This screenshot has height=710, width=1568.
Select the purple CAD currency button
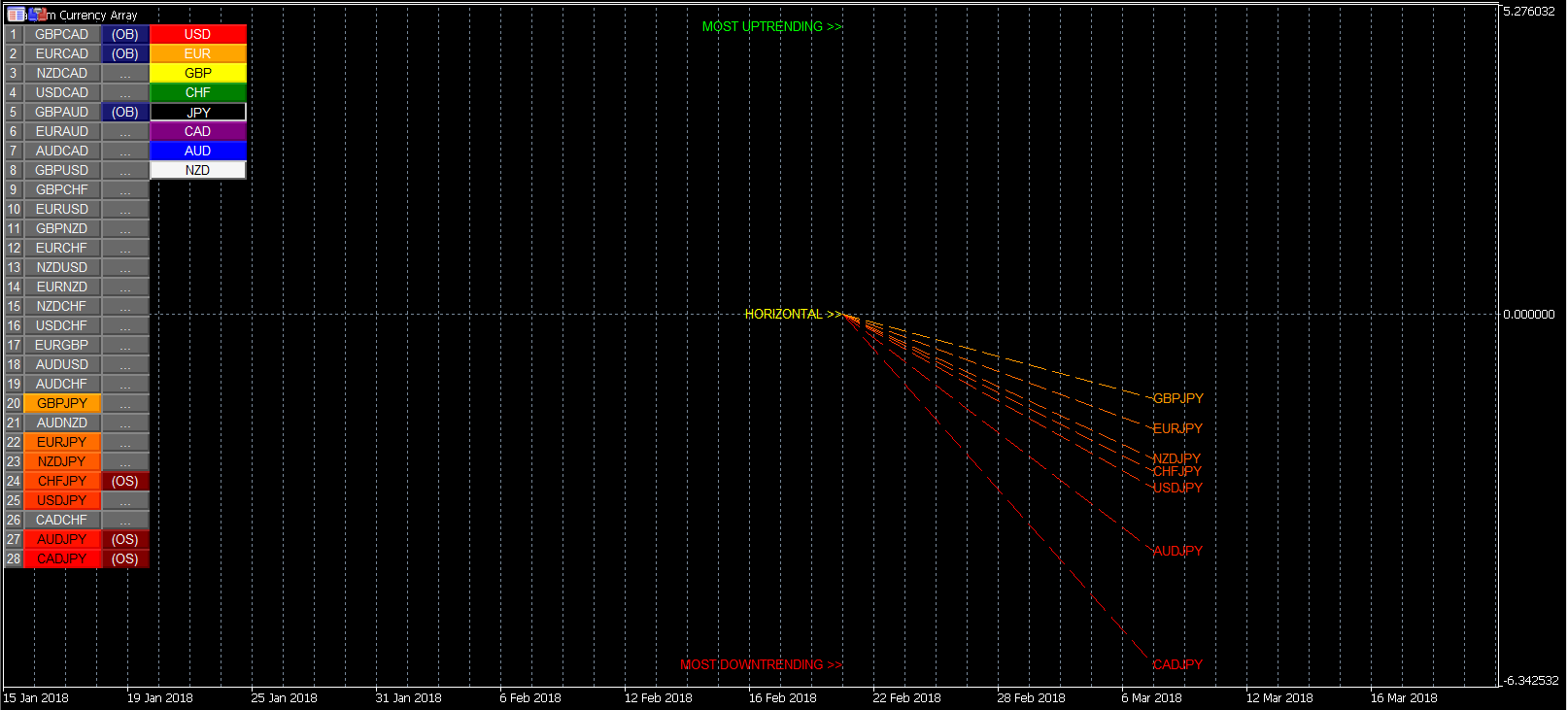coord(197,131)
